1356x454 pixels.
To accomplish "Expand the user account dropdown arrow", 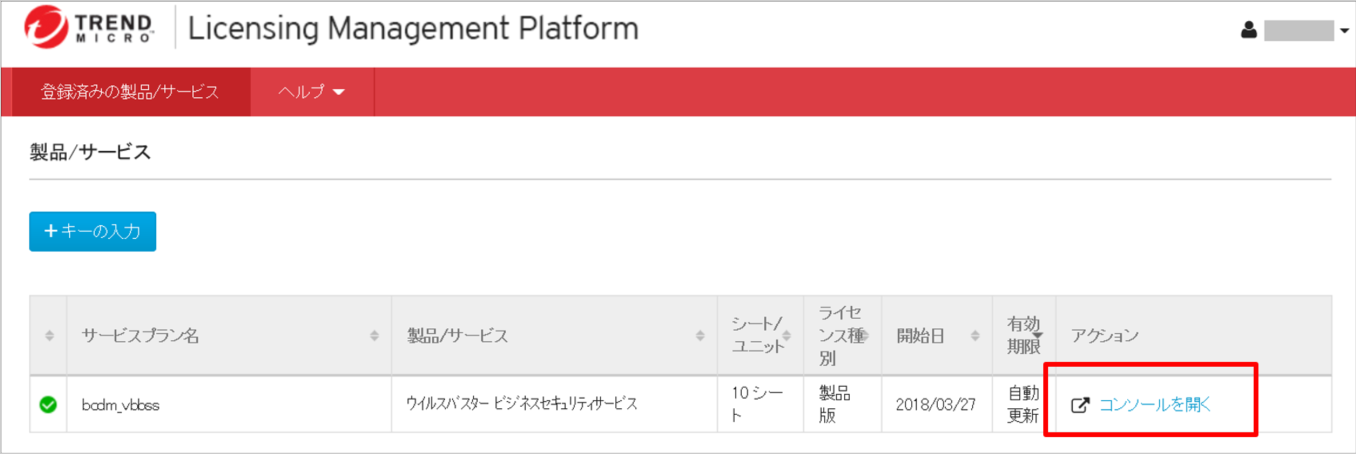I will tap(1344, 32).
